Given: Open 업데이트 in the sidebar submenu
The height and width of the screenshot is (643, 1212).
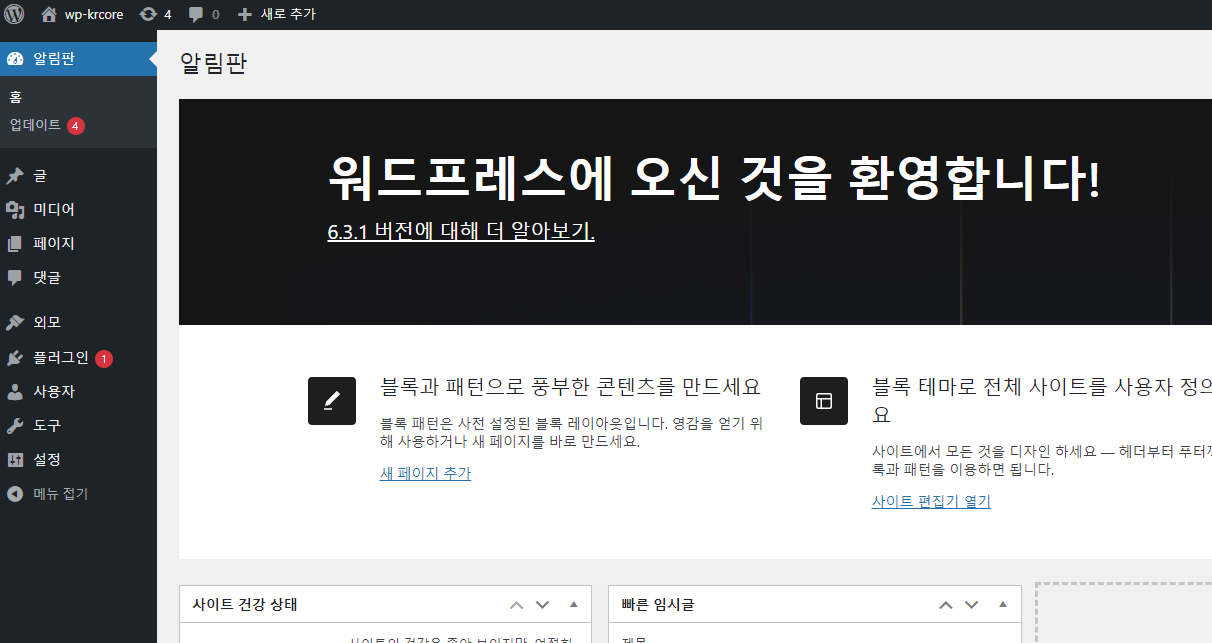Looking at the screenshot, I should coord(36,125).
